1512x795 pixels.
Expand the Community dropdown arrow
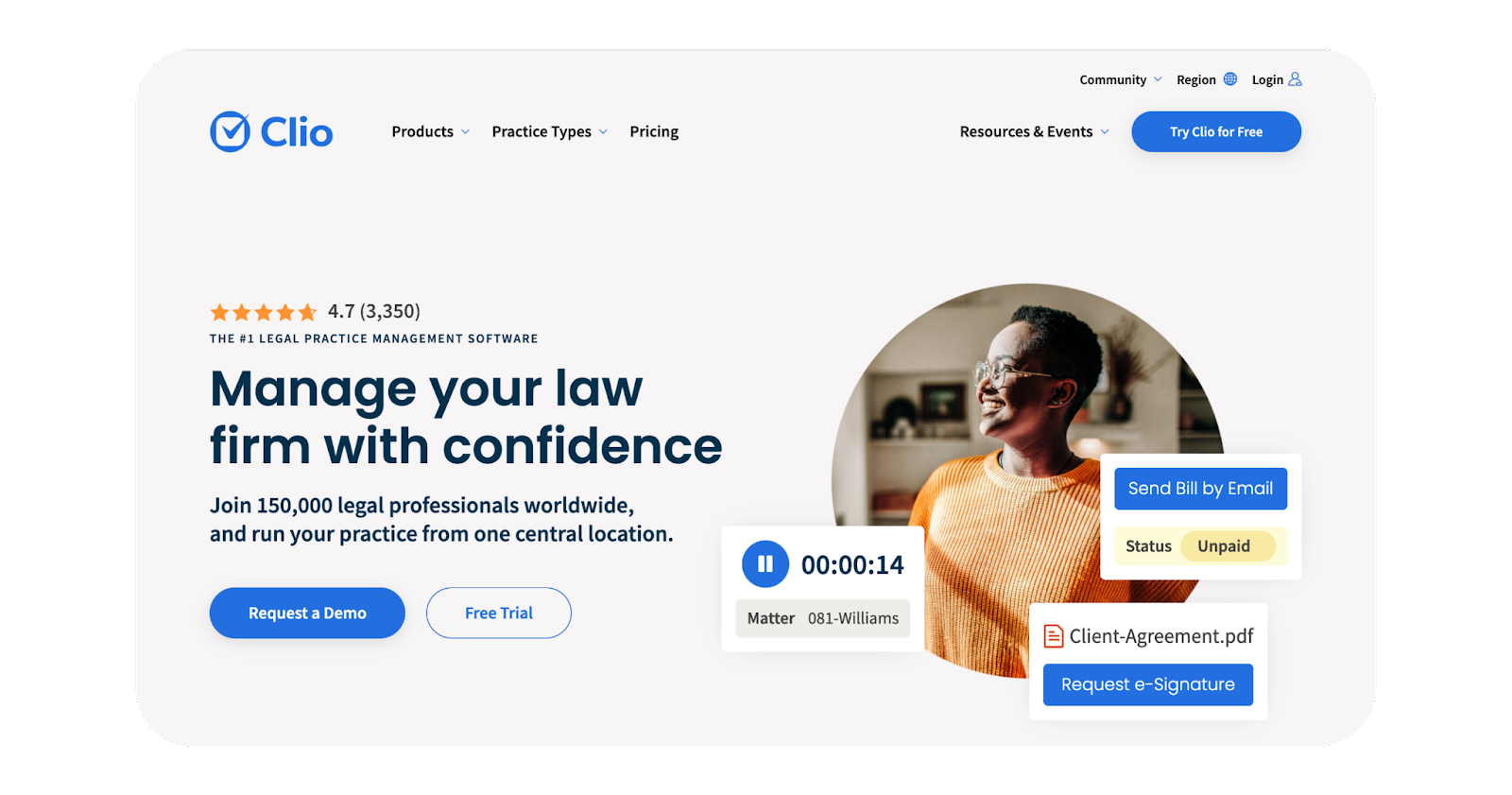point(1159,79)
